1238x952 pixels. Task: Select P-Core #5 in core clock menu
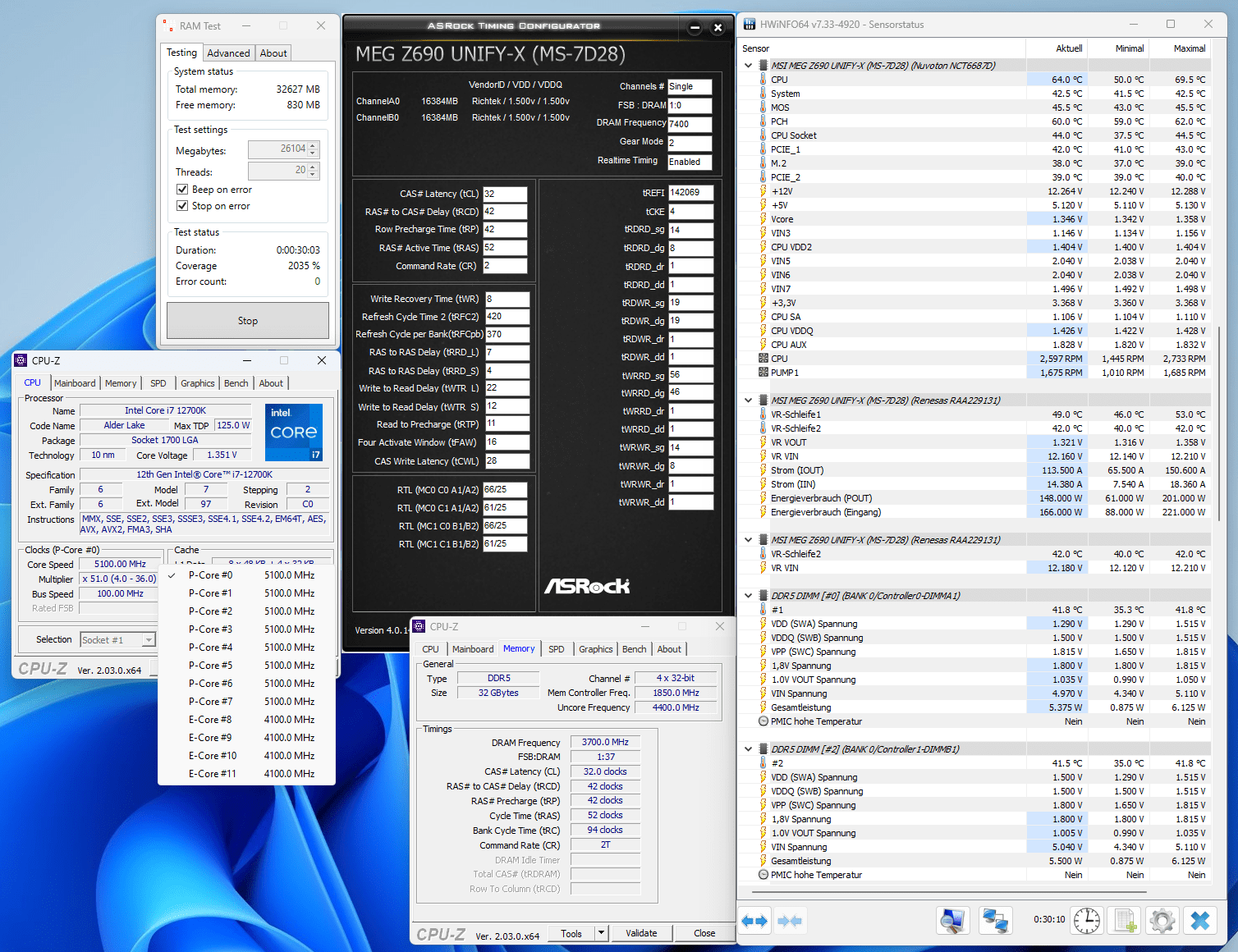(246, 666)
